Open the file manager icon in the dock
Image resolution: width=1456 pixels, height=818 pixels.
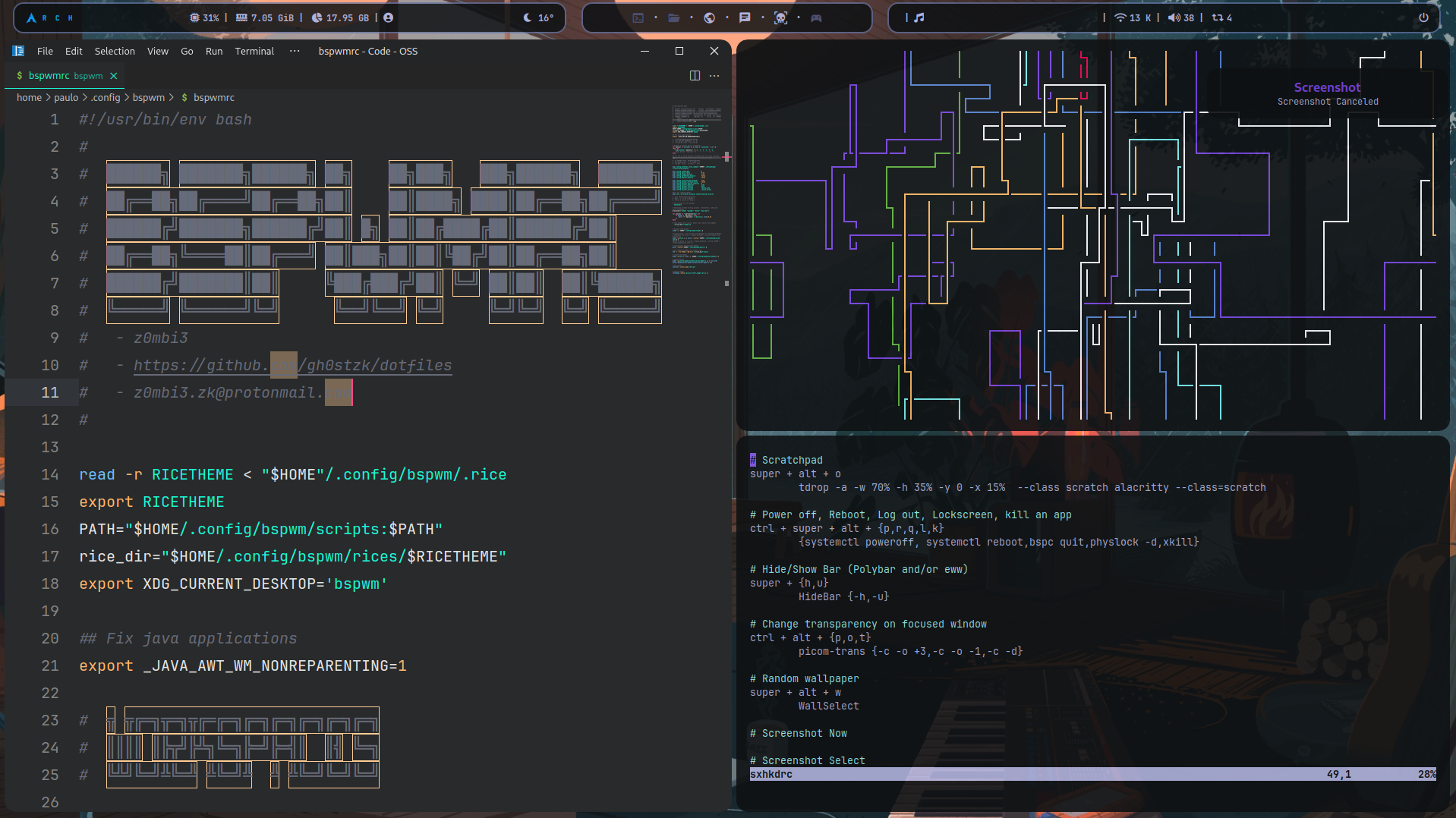(674, 17)
